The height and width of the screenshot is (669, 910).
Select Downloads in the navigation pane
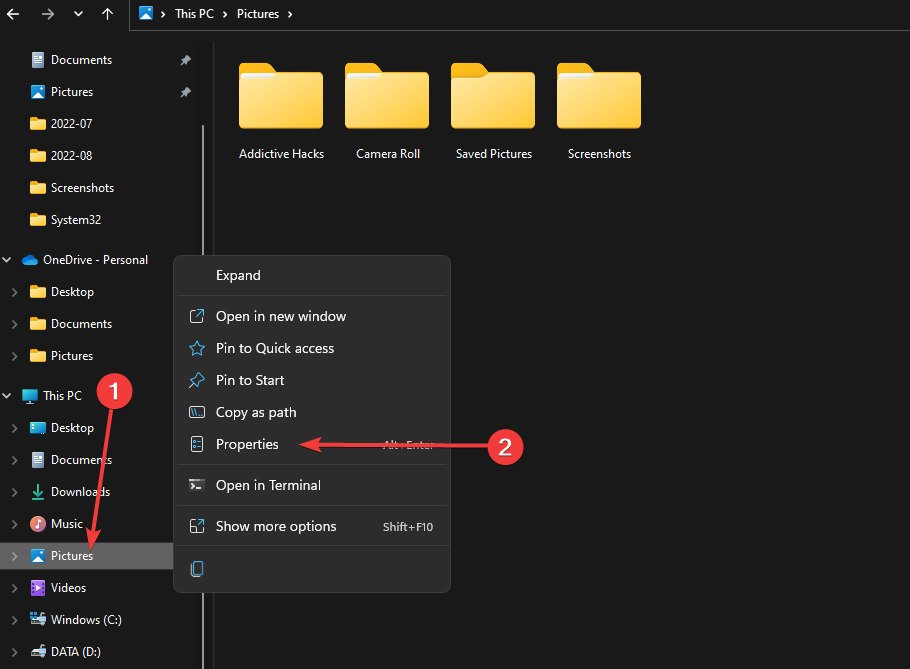pyautogui.click(x=80, y=492)
